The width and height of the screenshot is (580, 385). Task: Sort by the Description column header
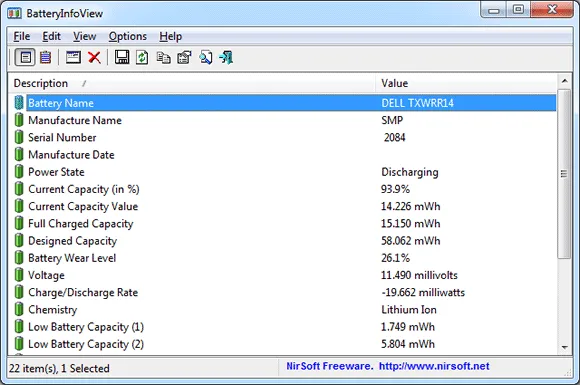tap(192, 83)
